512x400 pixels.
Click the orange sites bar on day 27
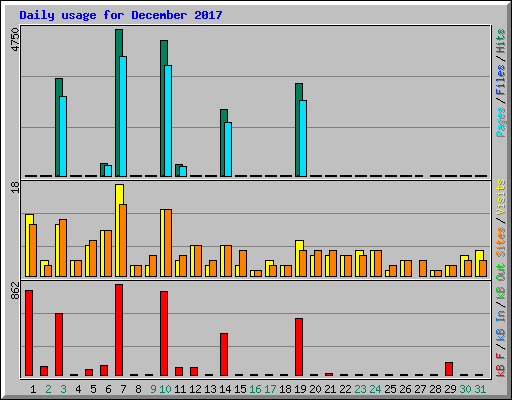423,268
